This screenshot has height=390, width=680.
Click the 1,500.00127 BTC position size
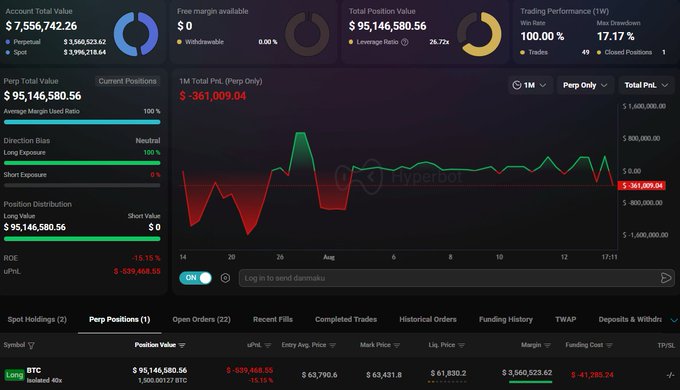162,380
